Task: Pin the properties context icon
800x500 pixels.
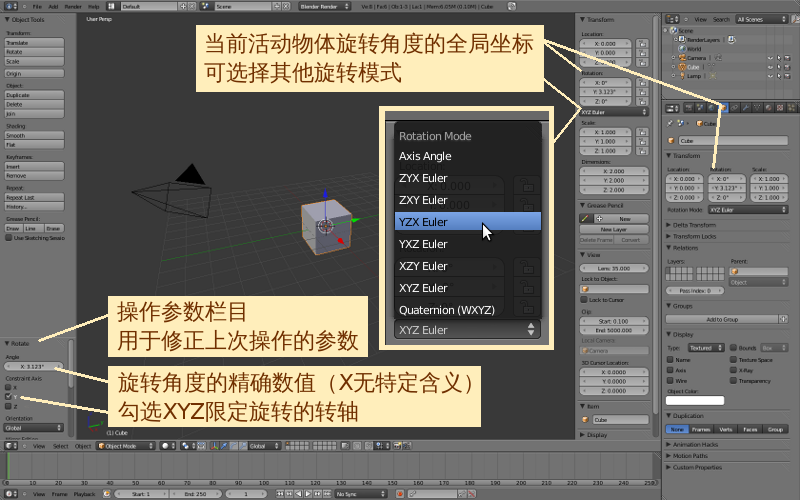Action: pyautogui.click(x=670, y=123)
